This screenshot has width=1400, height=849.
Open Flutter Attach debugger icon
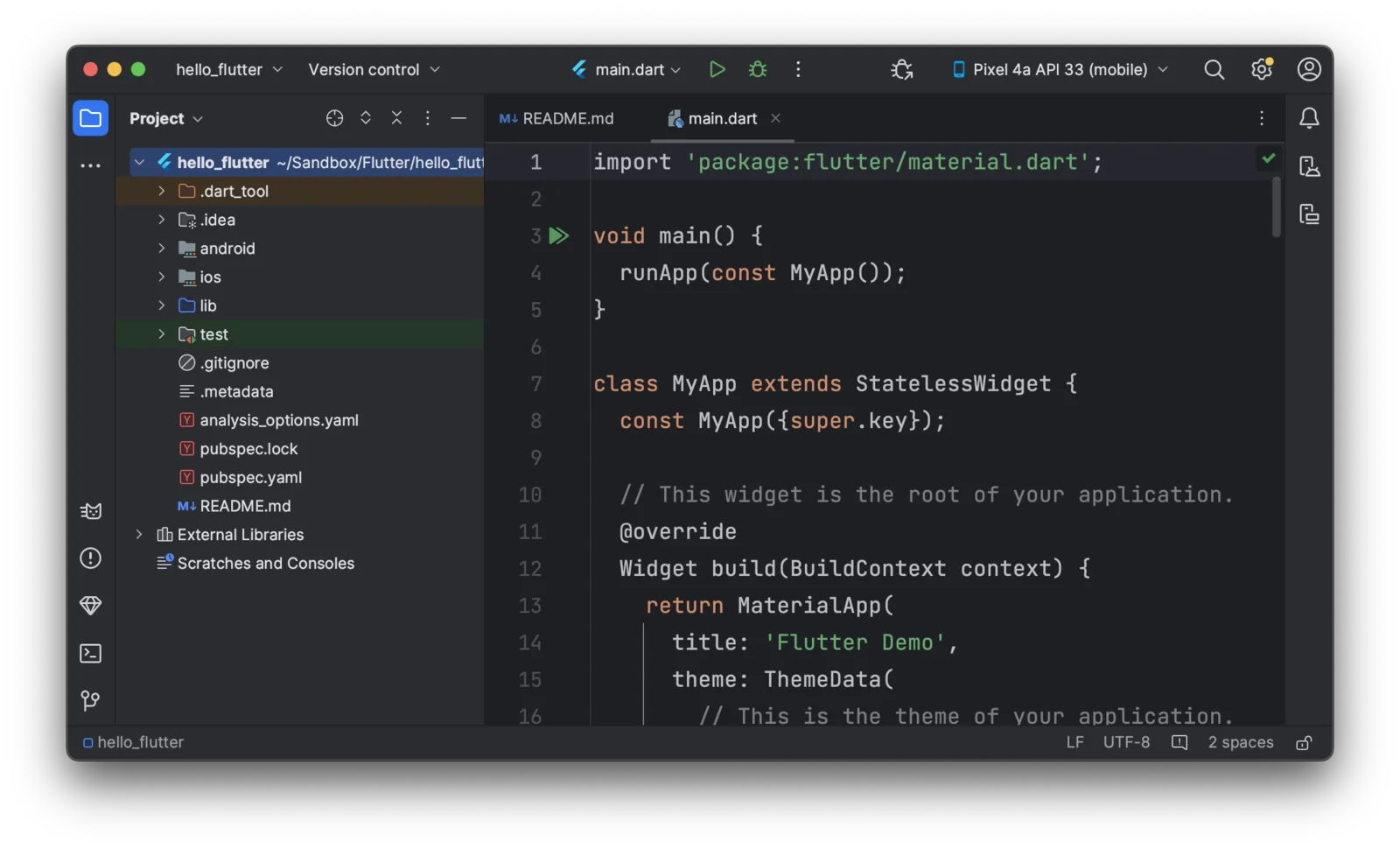902,69
